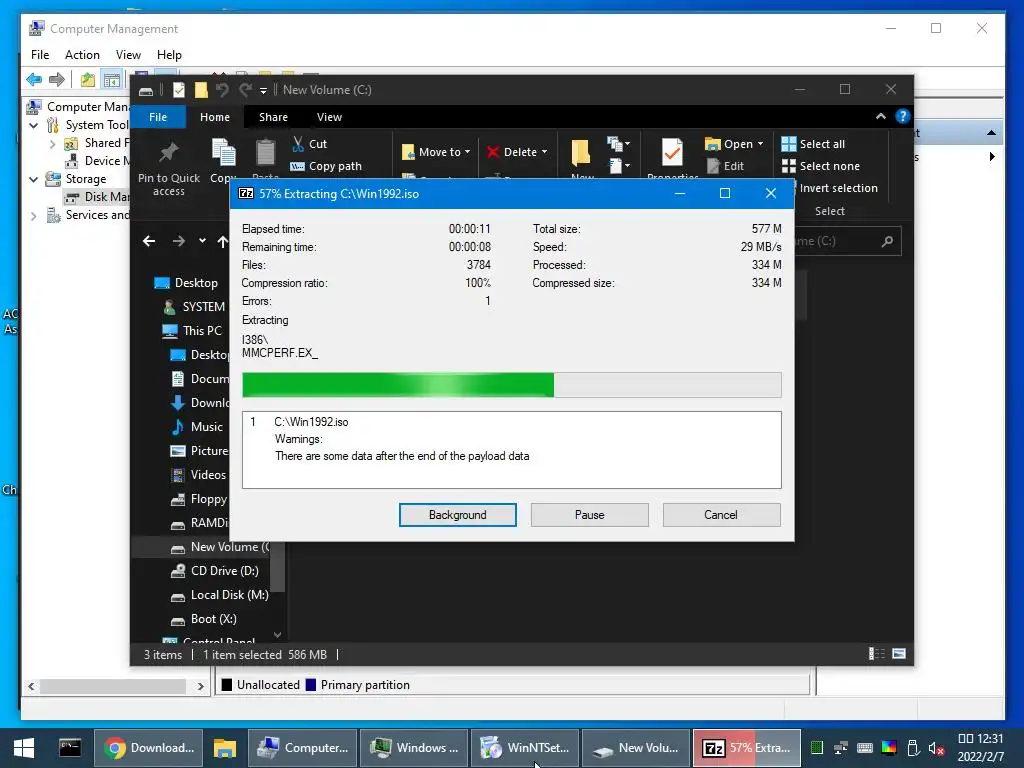1024x768 pixels.
Task: Cancel the 7-Zip extraction
Action: pos(721,515)
